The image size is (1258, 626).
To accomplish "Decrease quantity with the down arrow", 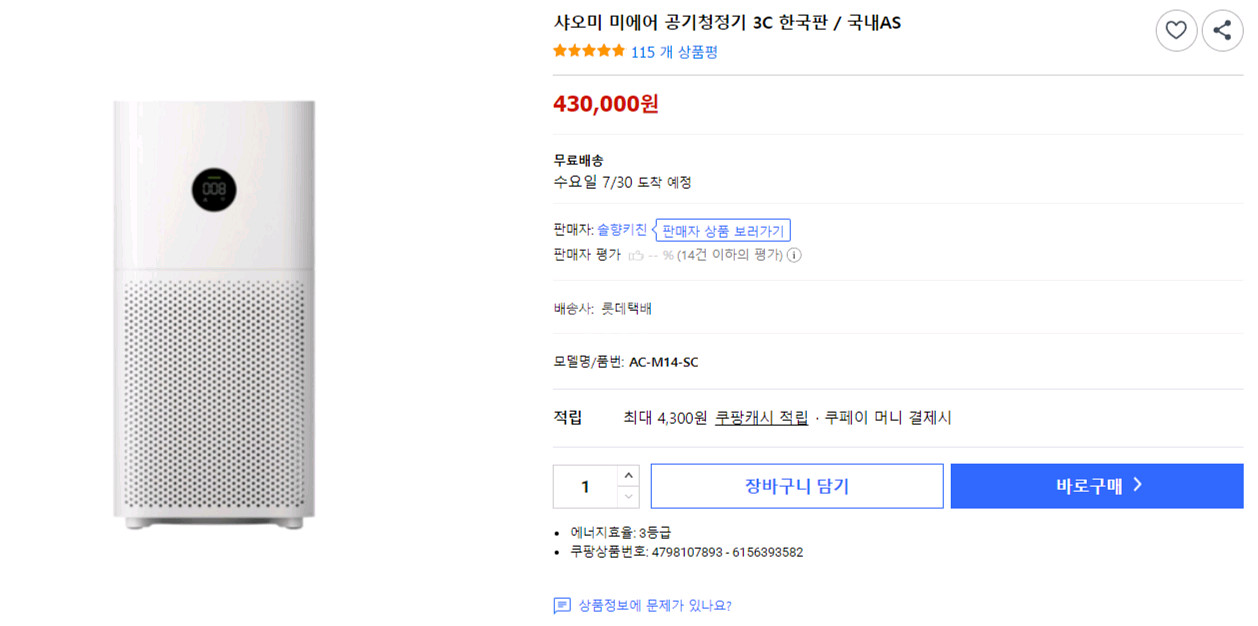I will [x=628, y=496].
